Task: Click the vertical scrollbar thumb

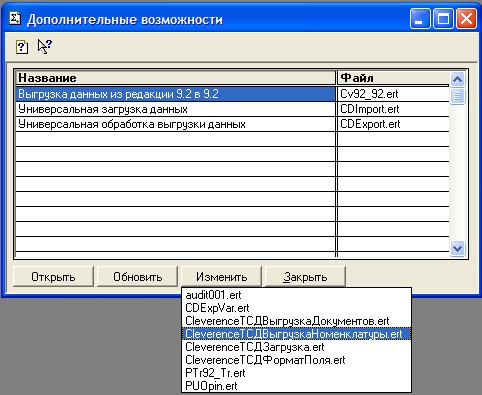Action: pyautogui.click(x=457, y=96)
